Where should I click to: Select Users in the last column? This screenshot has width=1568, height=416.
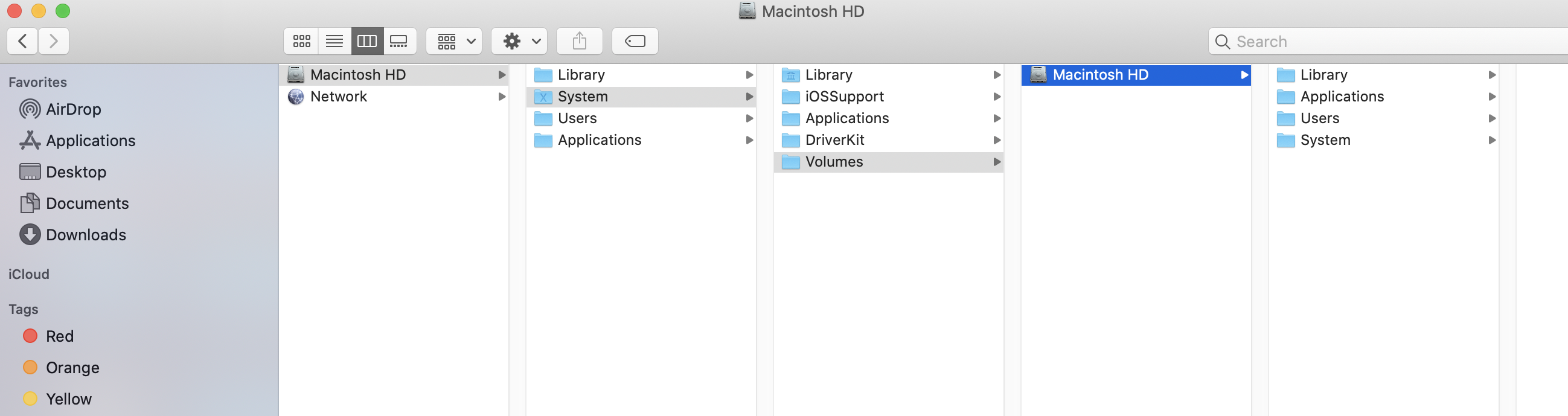1384,118
